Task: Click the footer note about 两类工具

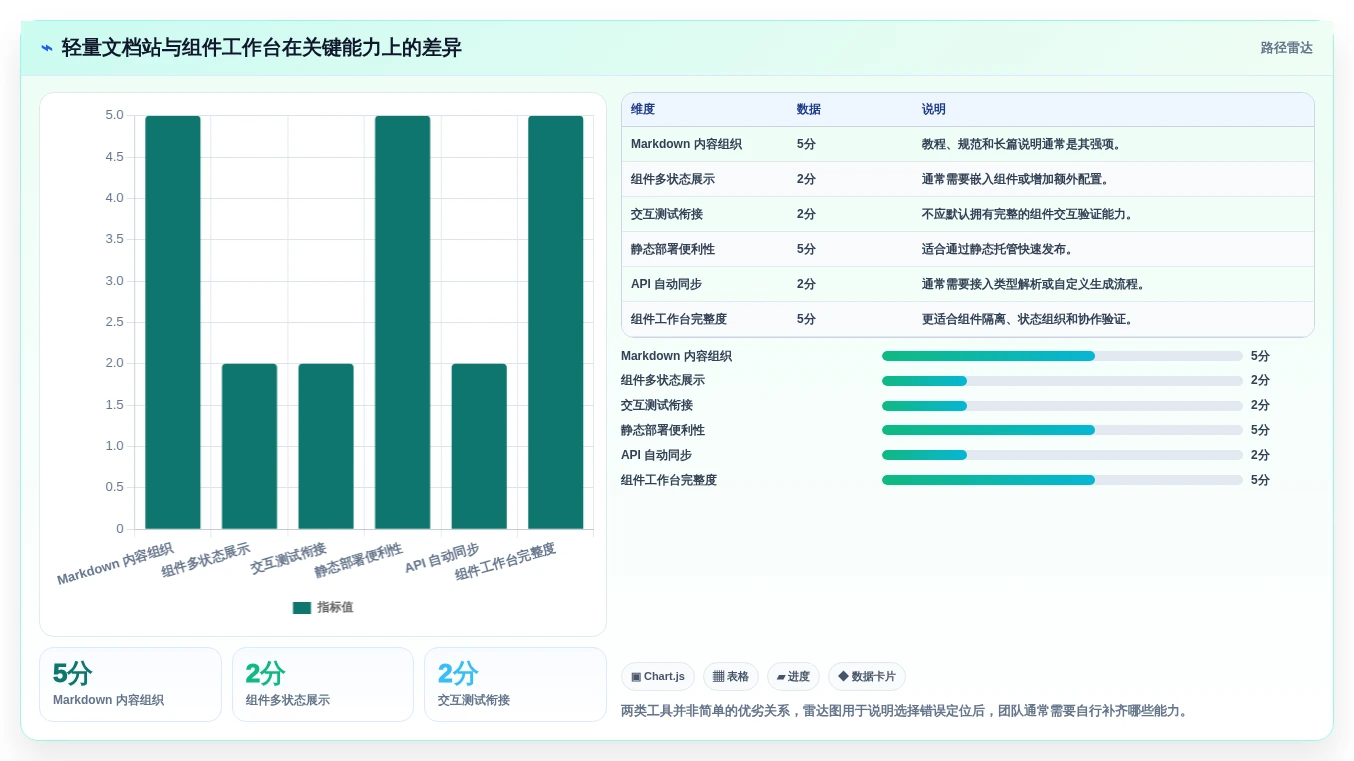Action: [x=906, y=711]
